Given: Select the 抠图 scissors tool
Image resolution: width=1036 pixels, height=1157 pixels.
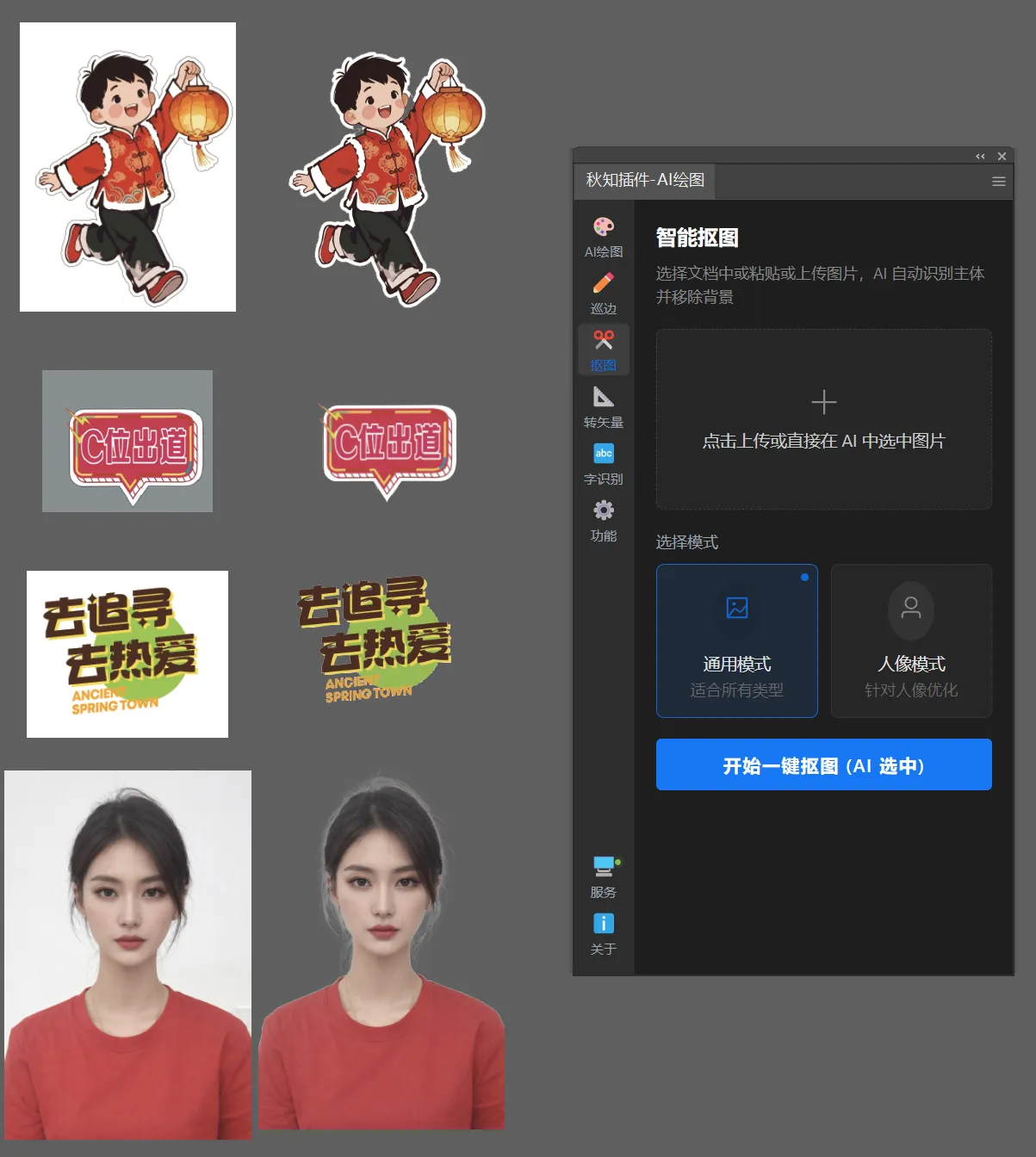Looking at the screenshot, I should point(603,350).
